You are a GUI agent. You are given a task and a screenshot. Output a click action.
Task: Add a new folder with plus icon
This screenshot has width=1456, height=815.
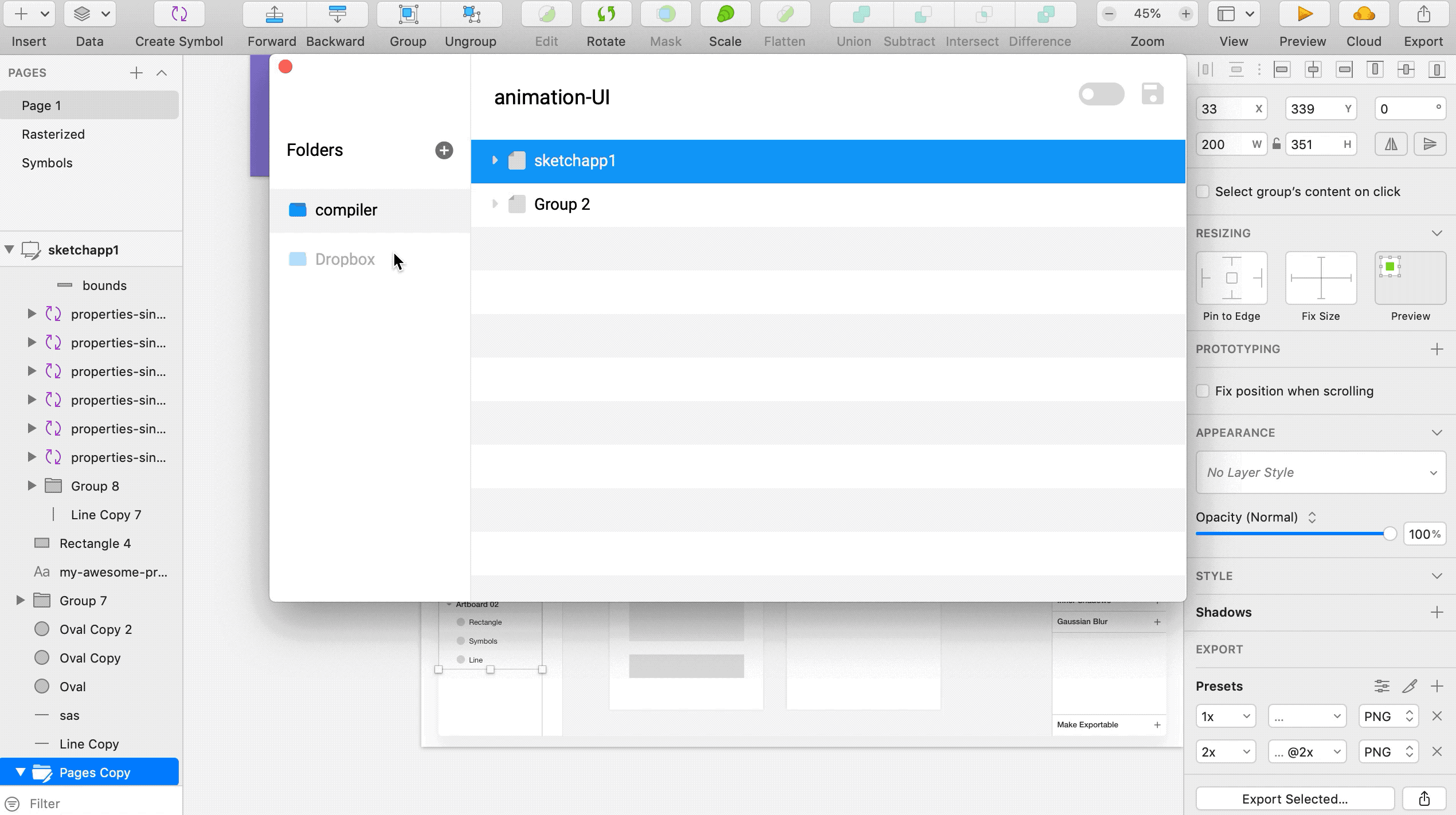[x=444, y=150]
